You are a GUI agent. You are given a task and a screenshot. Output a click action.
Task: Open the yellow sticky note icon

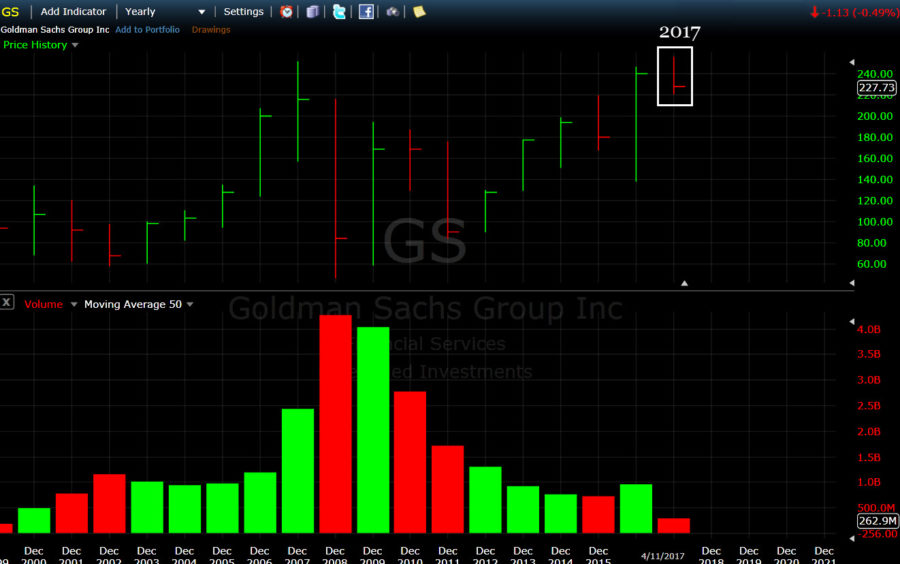tap(419, 11)
